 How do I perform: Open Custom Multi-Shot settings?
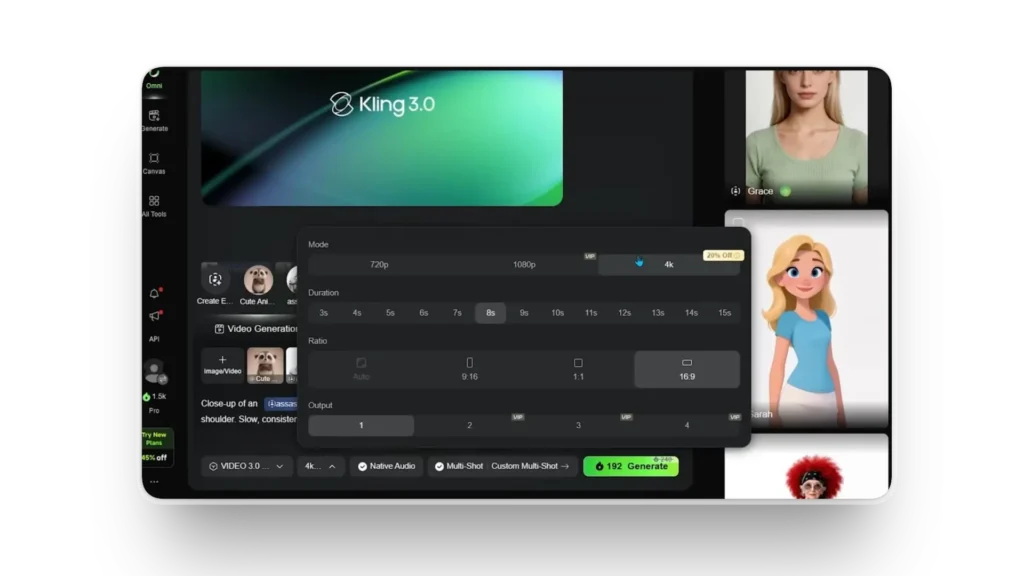click(530, 466)
